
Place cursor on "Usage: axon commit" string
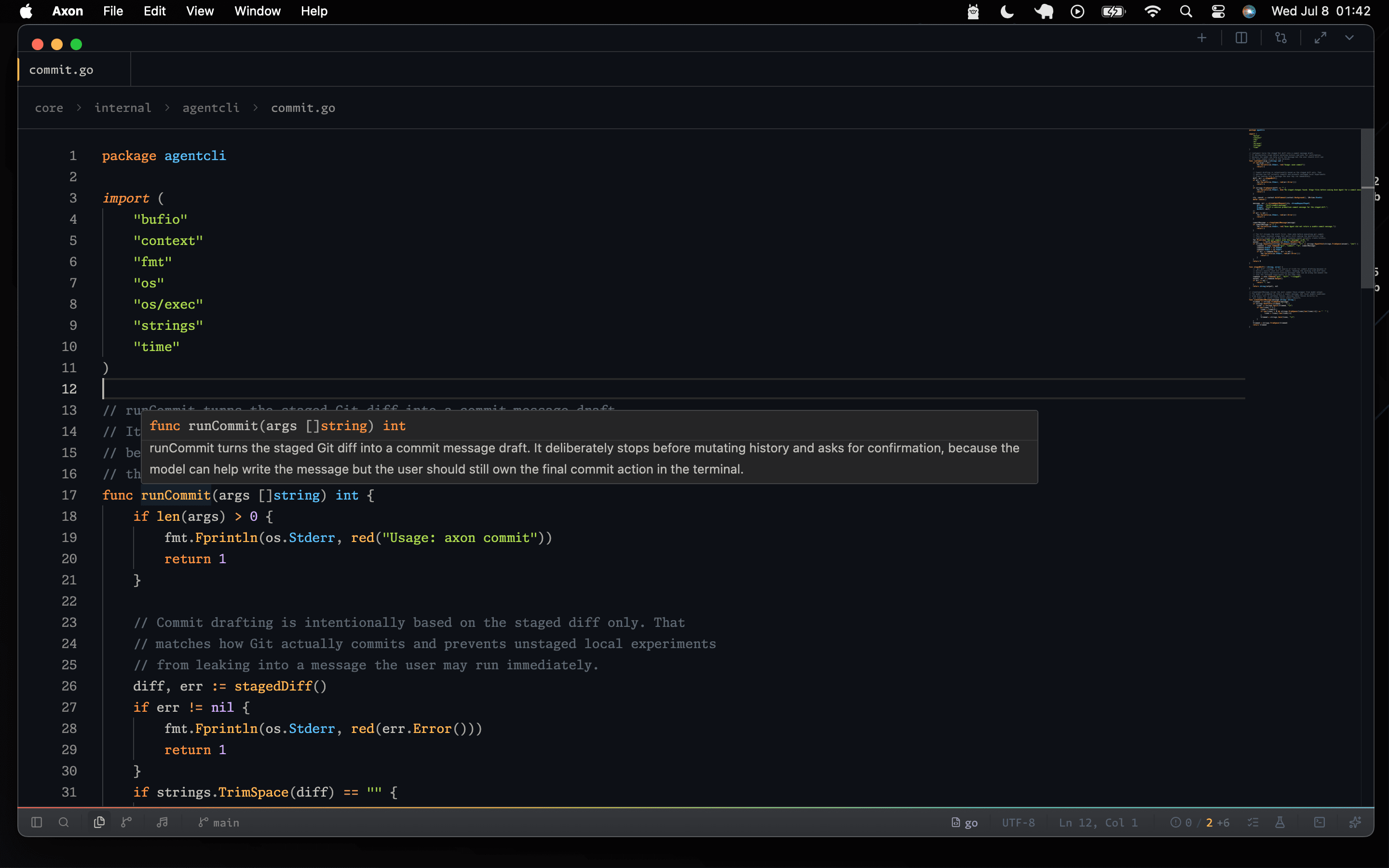coord(459,537)
